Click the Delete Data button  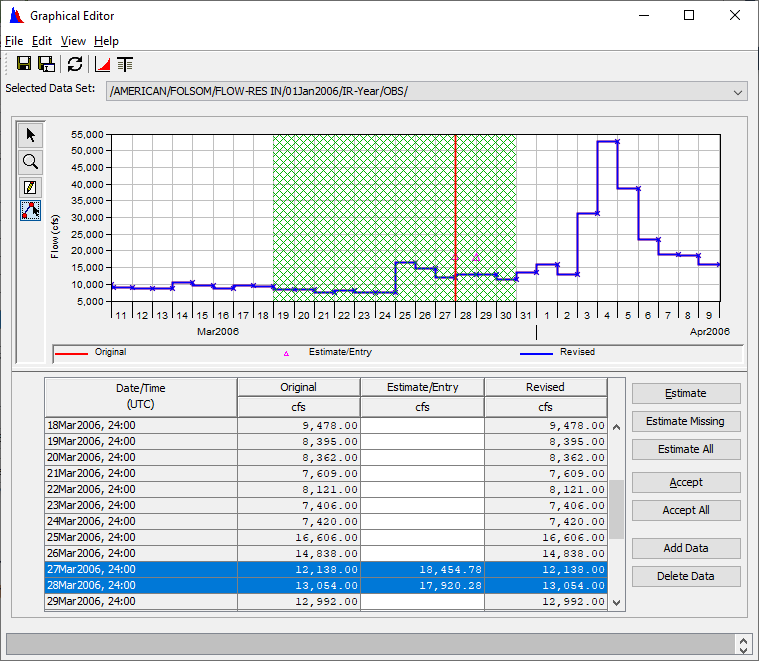pyautogui.click(x=686, y=576)
